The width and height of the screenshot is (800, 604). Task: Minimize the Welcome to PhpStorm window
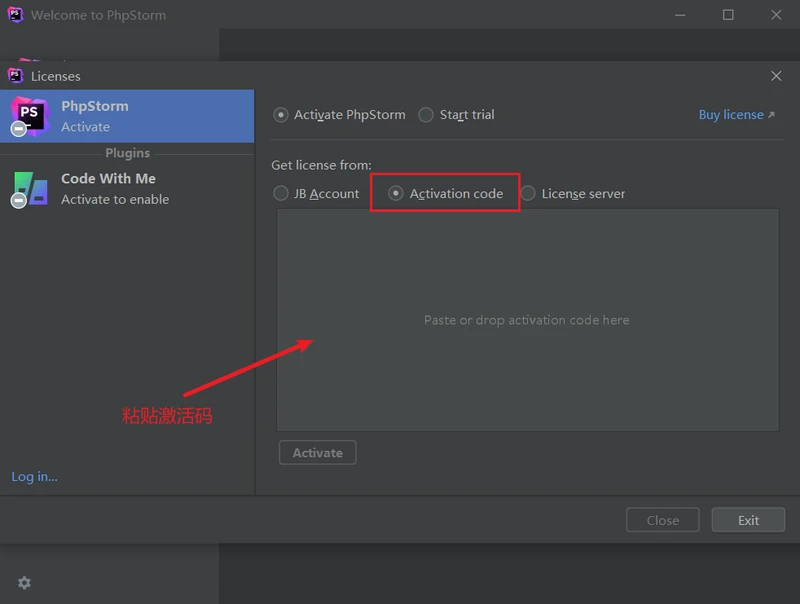(680, 15)
